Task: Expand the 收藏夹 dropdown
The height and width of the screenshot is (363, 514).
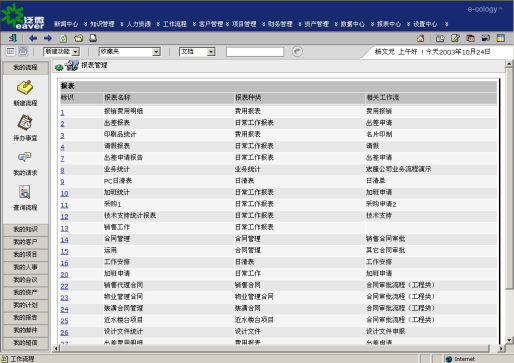Action: click(130, 52)
